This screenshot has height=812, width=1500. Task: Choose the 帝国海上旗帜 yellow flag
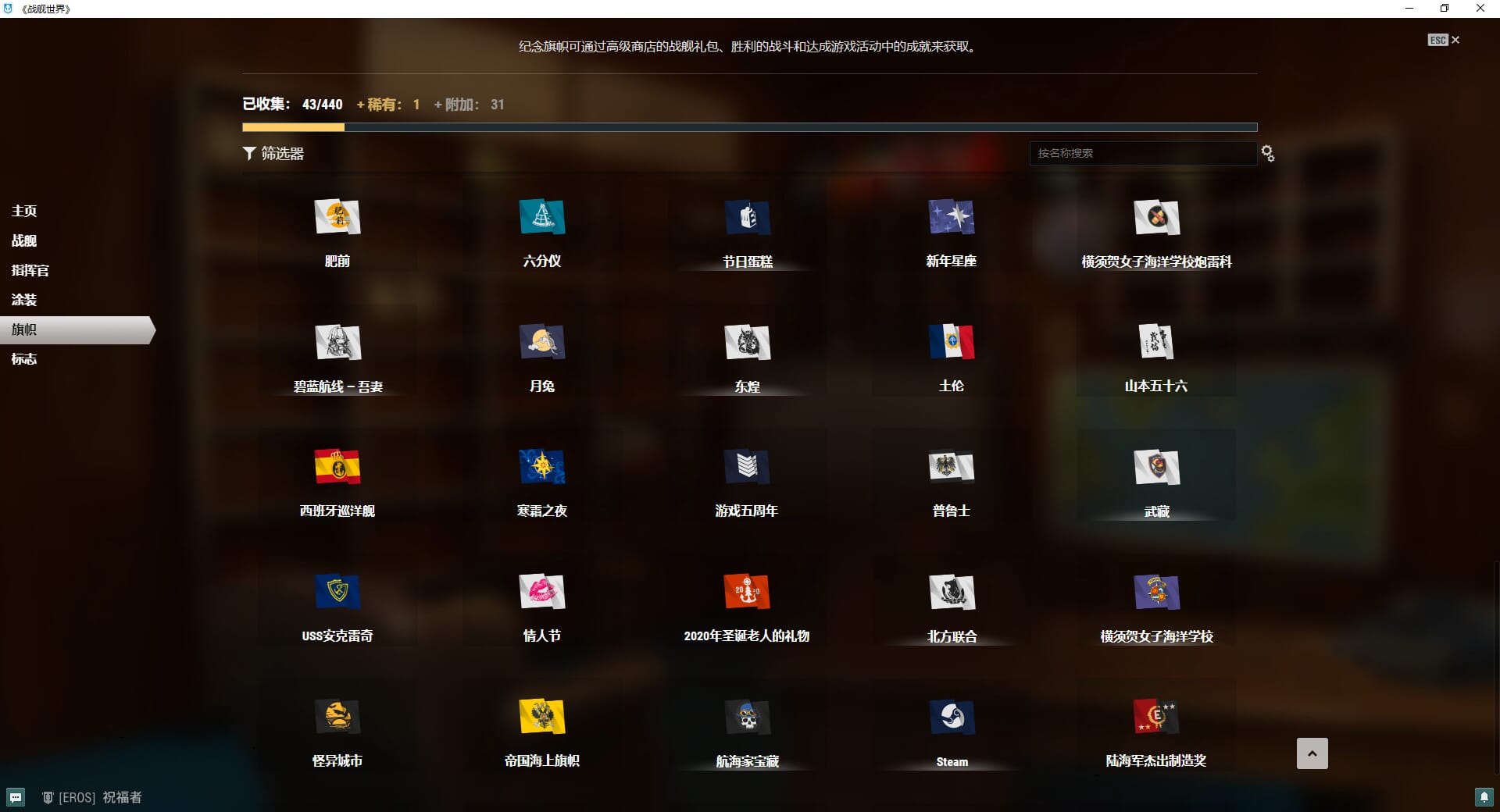coord(541,718)
